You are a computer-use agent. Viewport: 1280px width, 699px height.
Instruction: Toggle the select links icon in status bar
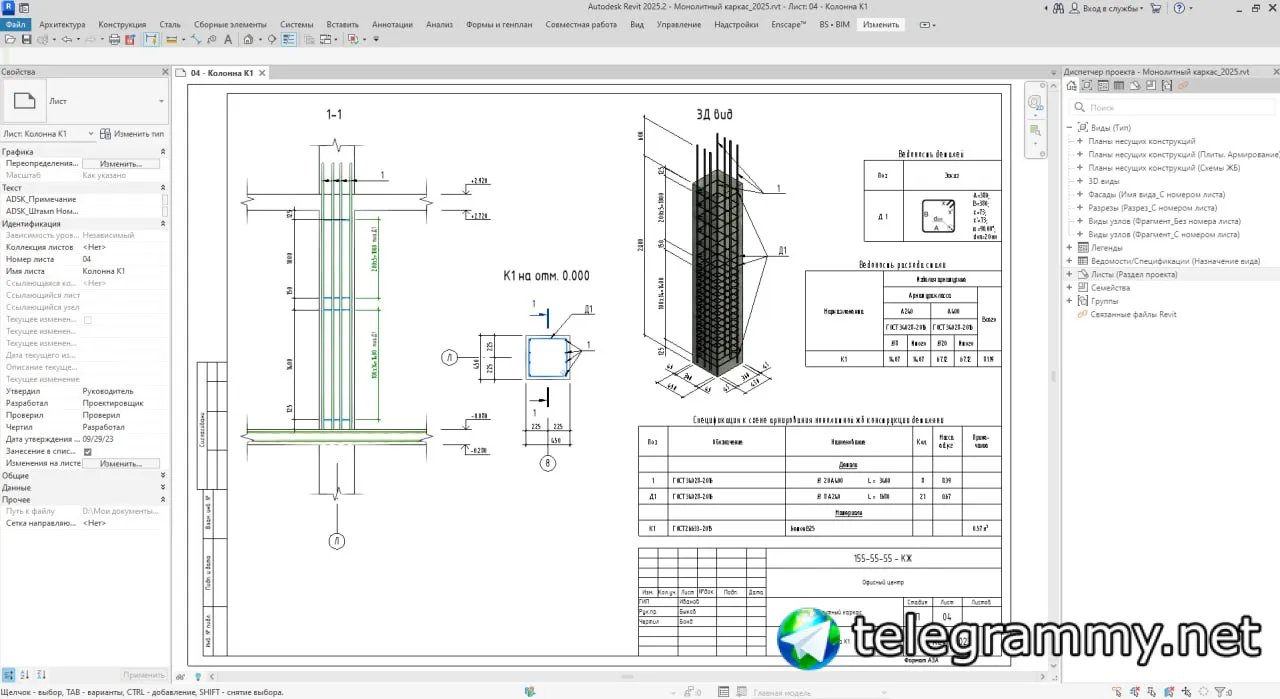click(1117, 691)
